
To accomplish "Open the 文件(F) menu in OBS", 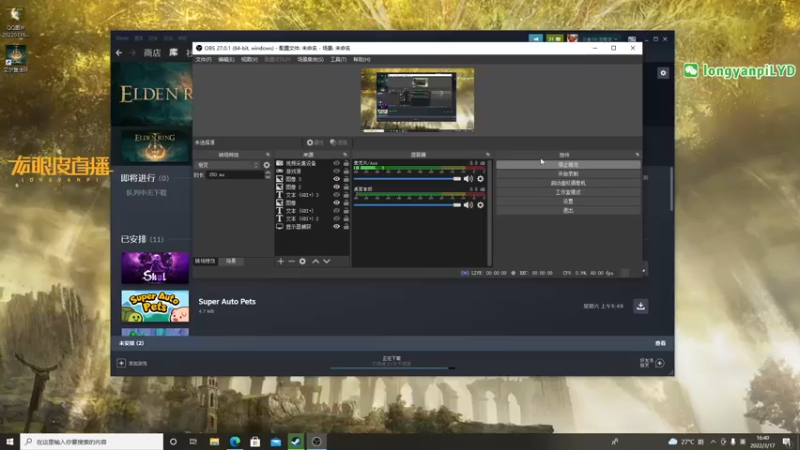I will click(x=203, y=60).
